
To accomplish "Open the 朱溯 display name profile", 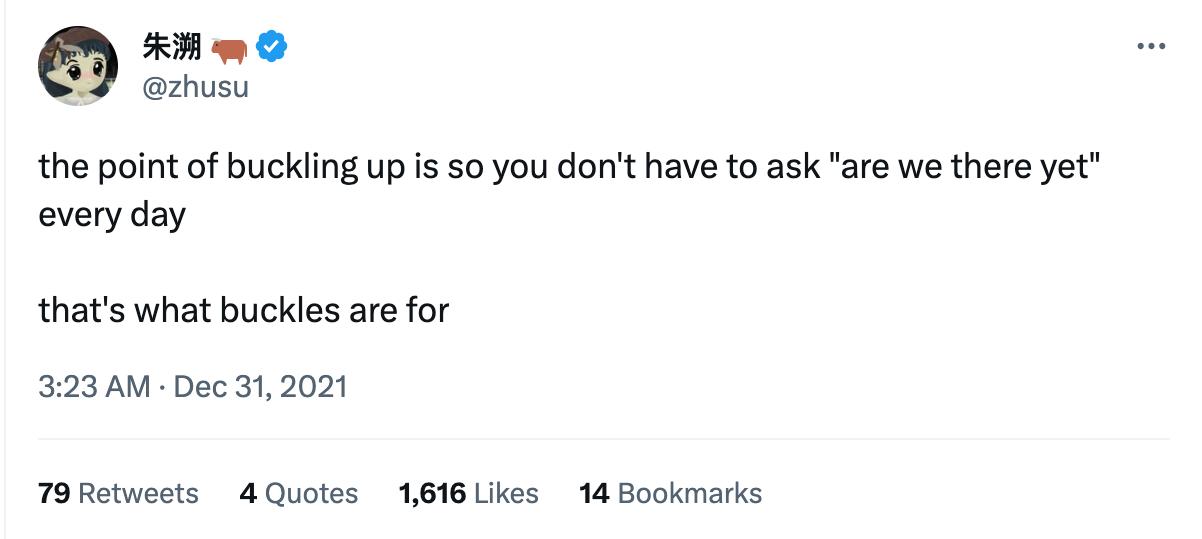I will point(173,46).
